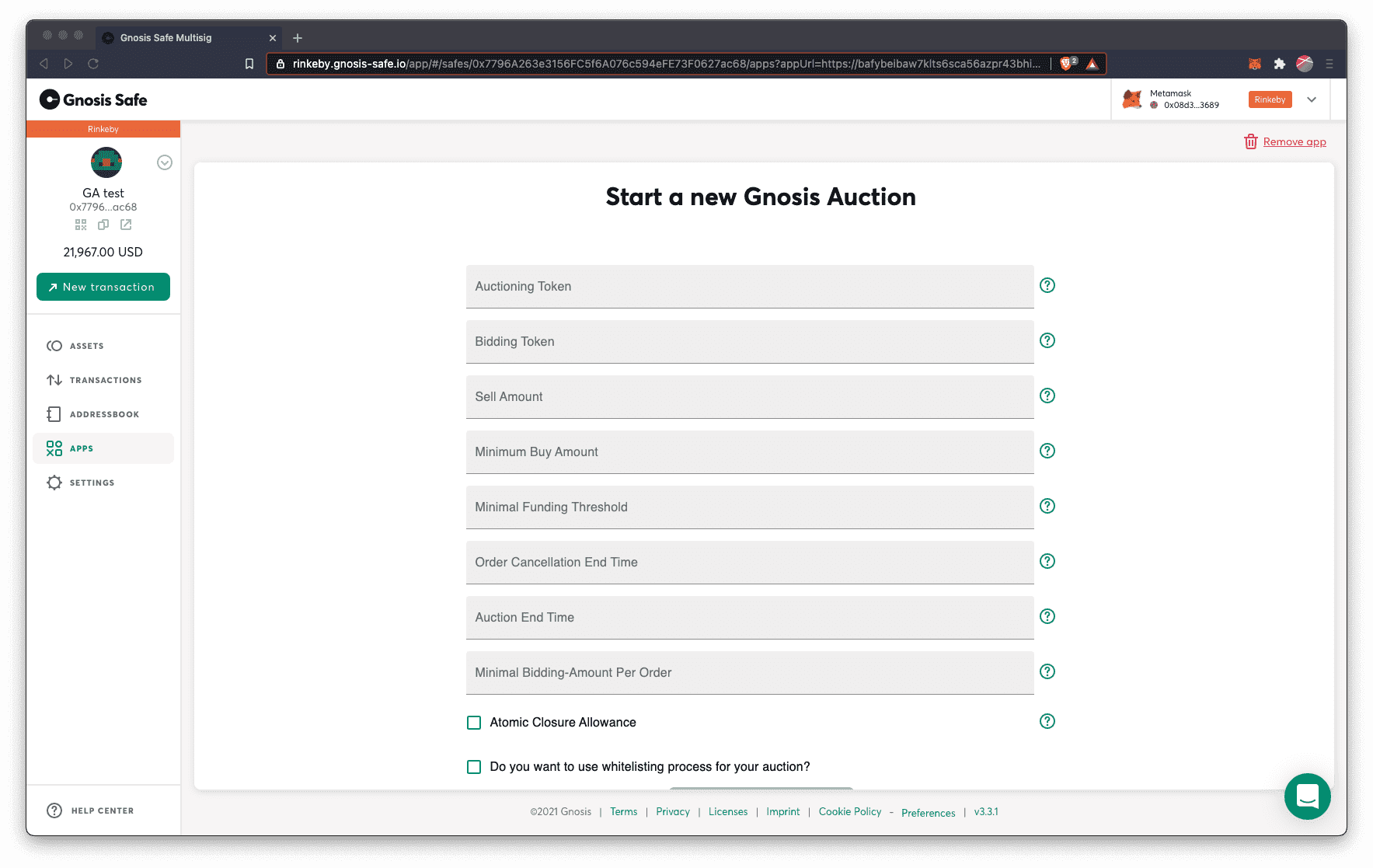
Task: Open the Licenses link in footer
Action: pos(728,811)
